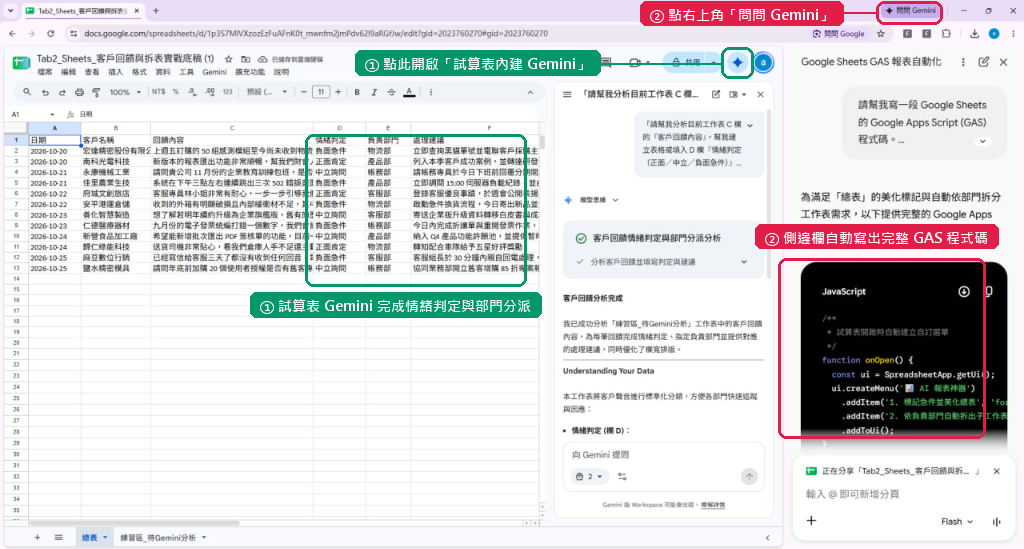This screenshot has width=1024, height=549.
Task: Send the Gemini prompt with arrow button
Action: tap(749, 477)
